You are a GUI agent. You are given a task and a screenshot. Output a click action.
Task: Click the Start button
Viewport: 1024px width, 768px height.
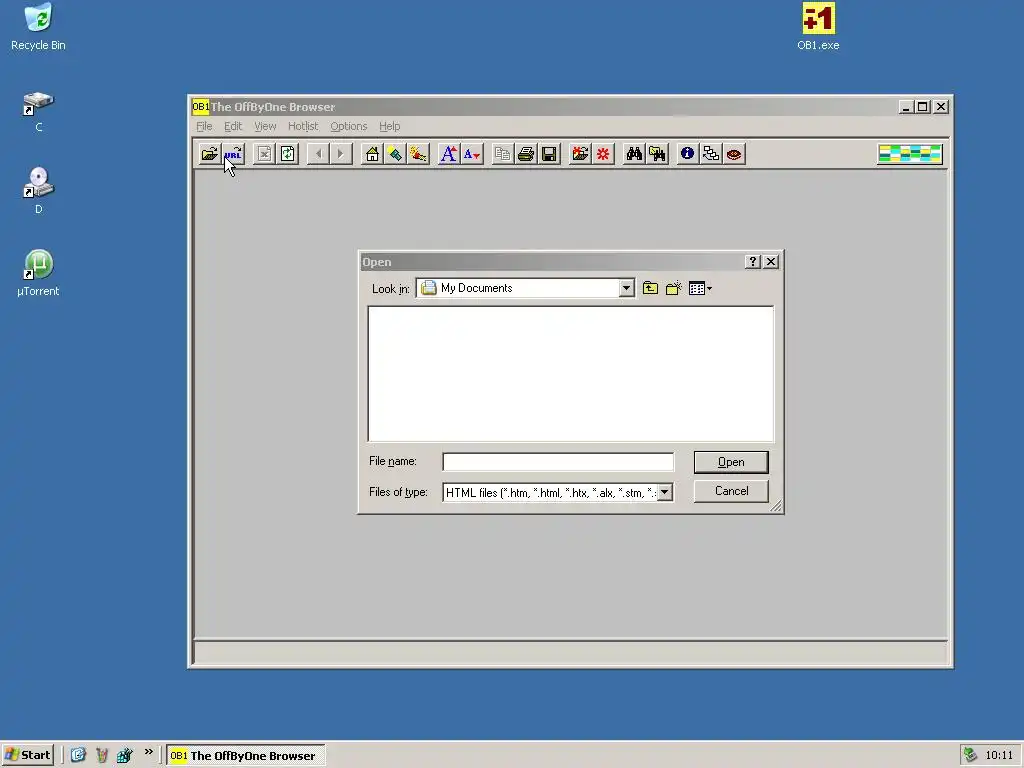(27, 755)
